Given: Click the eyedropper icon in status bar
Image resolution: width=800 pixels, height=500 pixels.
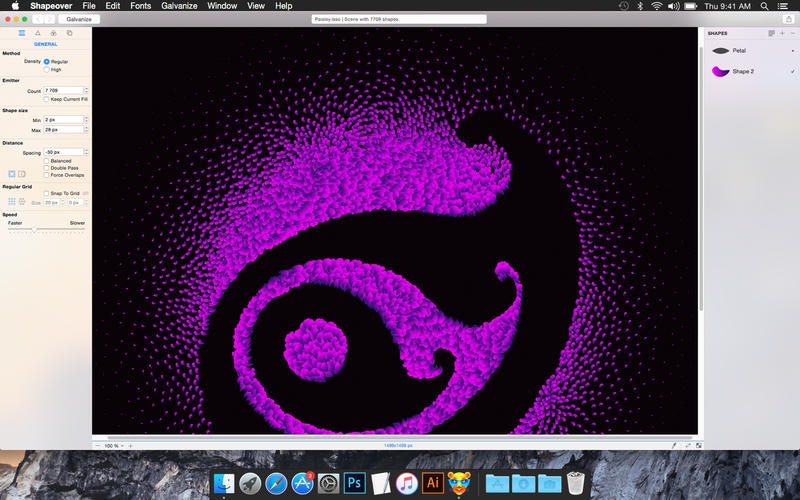Looking at the screenshot, I should click(674, 446).
